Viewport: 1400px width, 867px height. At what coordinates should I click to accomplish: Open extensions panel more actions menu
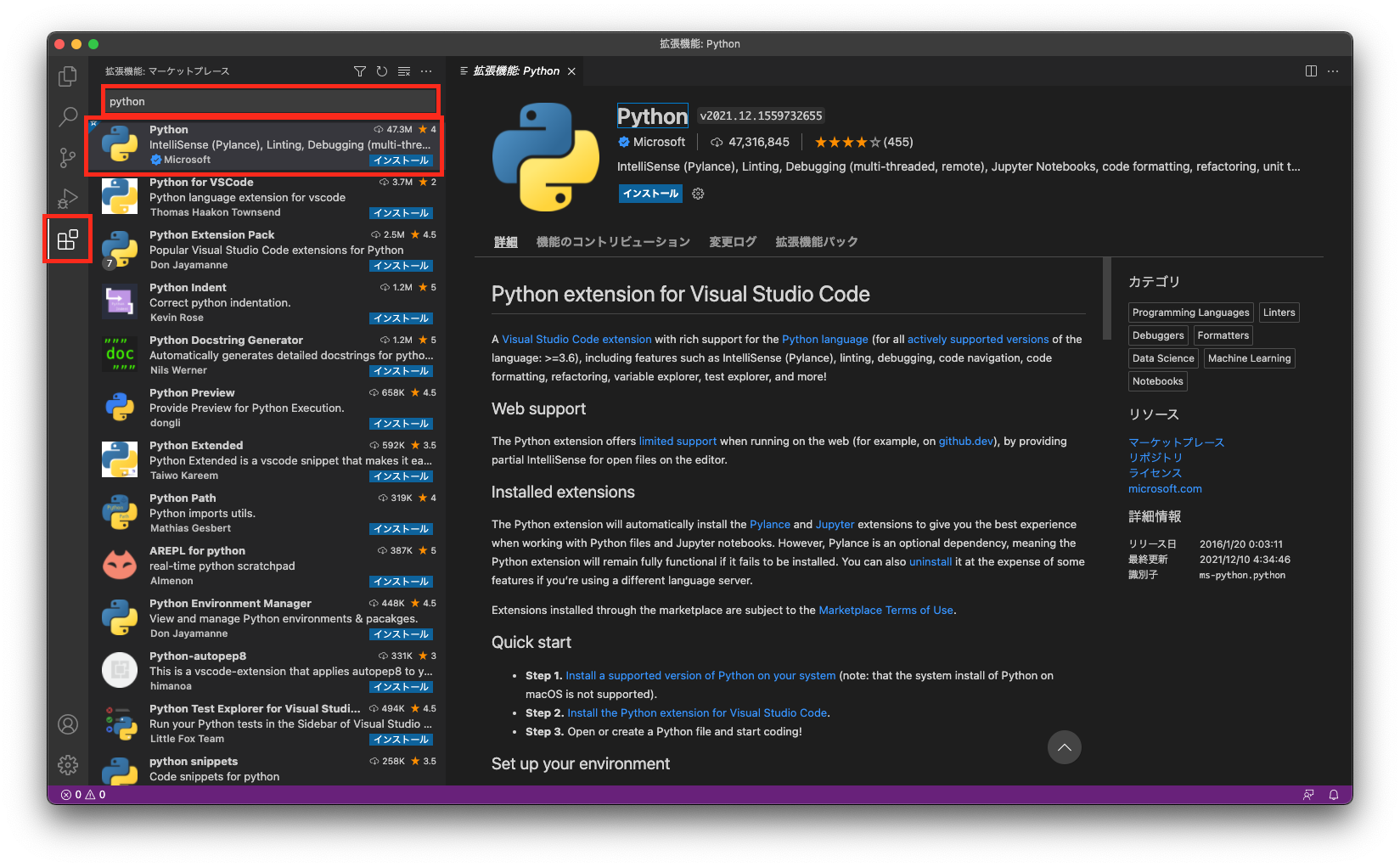point(426,71)
